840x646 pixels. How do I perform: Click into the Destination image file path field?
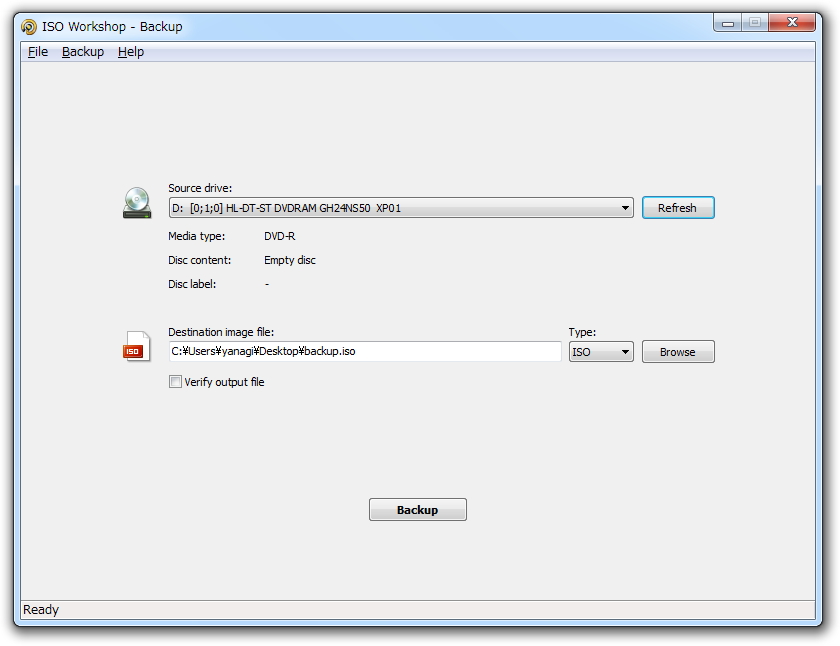pos(365,351)
